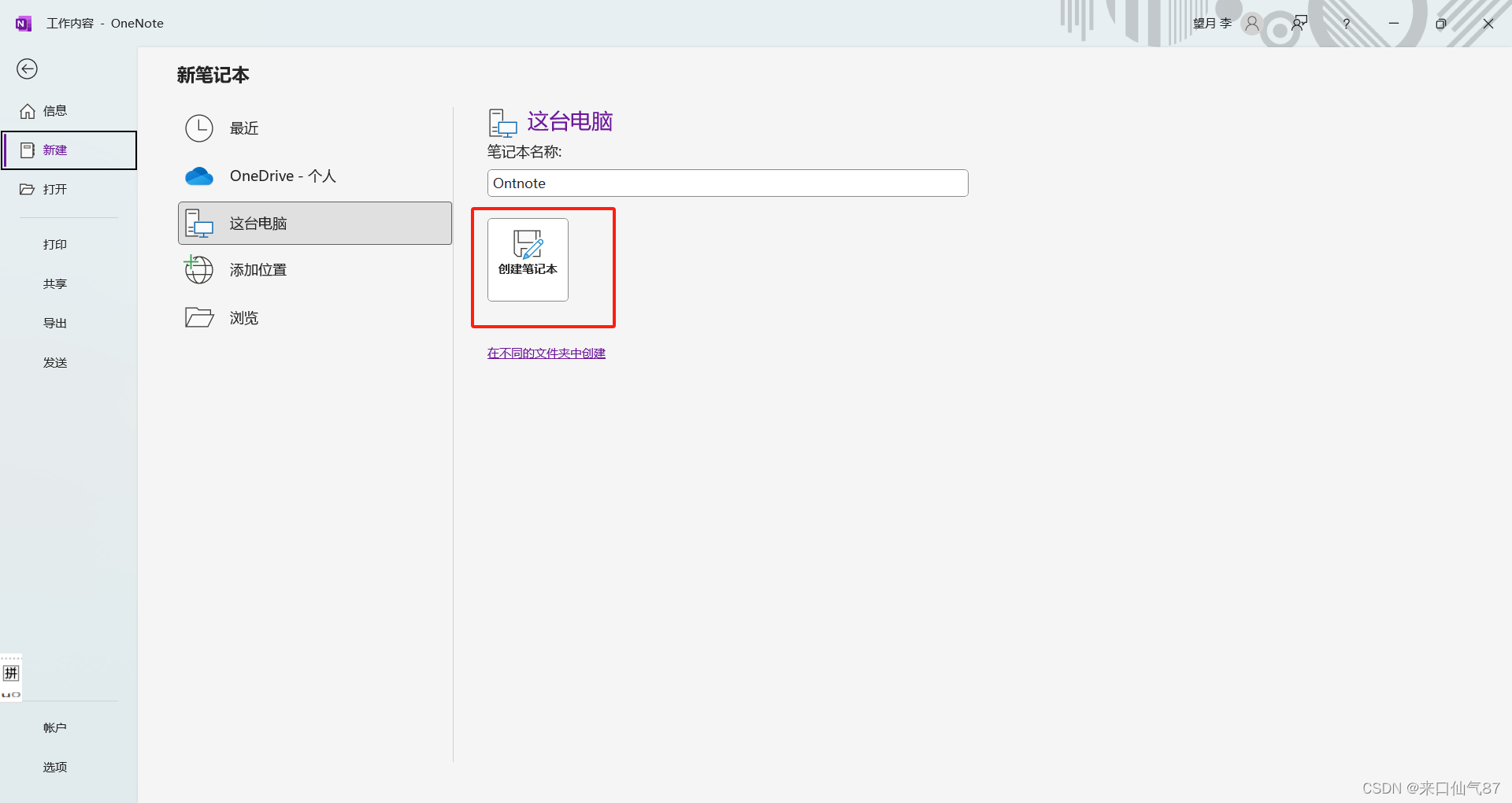Go back using the circular arrow button

27,69
